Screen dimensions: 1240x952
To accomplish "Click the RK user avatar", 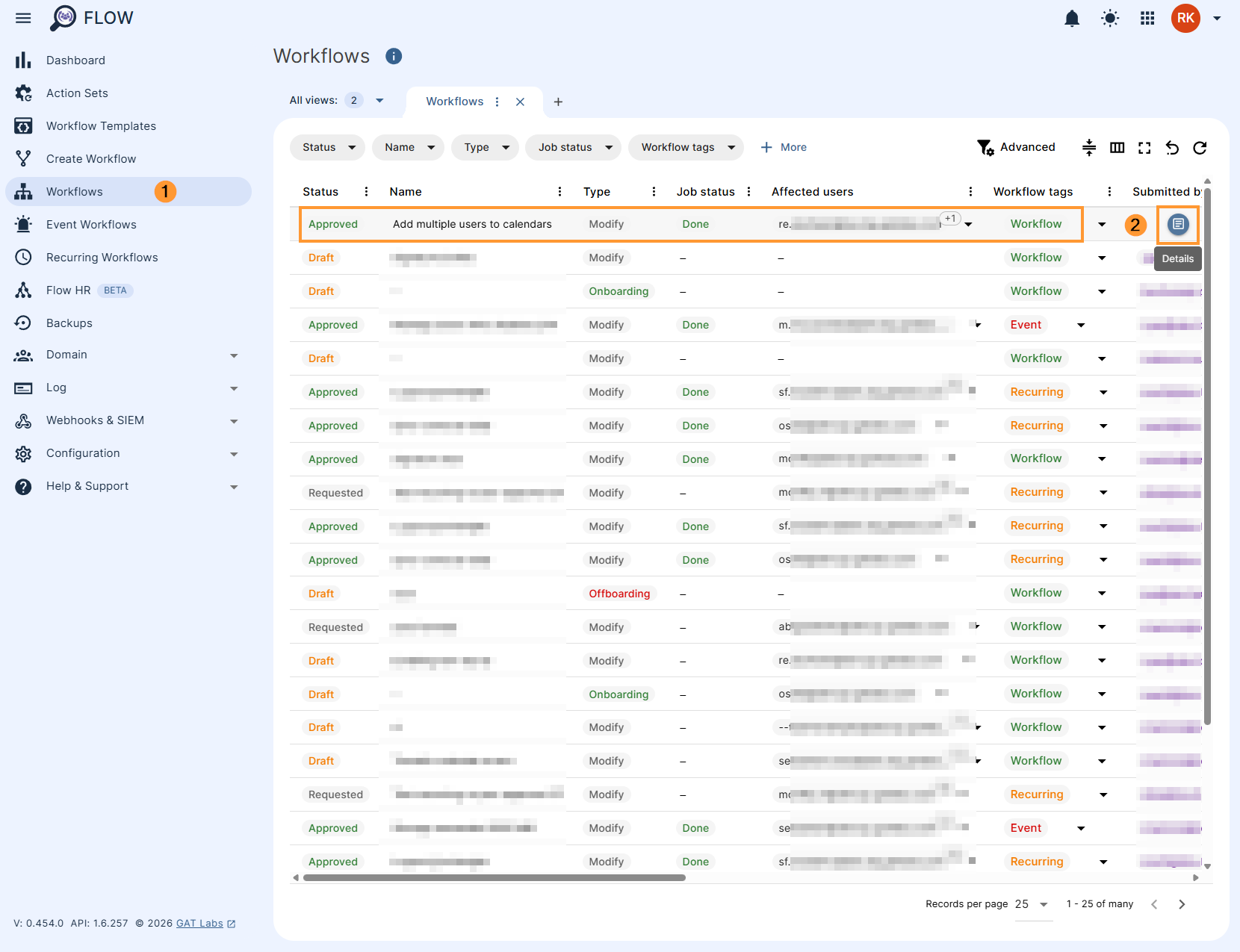I will tap(1185, 18).
